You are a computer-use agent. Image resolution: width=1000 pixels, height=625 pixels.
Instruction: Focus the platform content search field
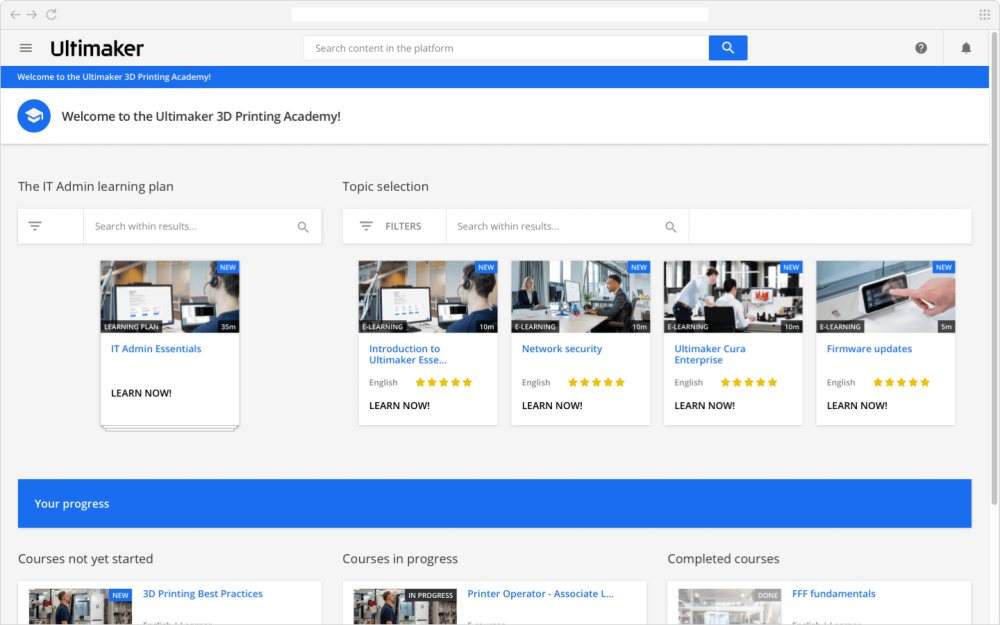506,48
